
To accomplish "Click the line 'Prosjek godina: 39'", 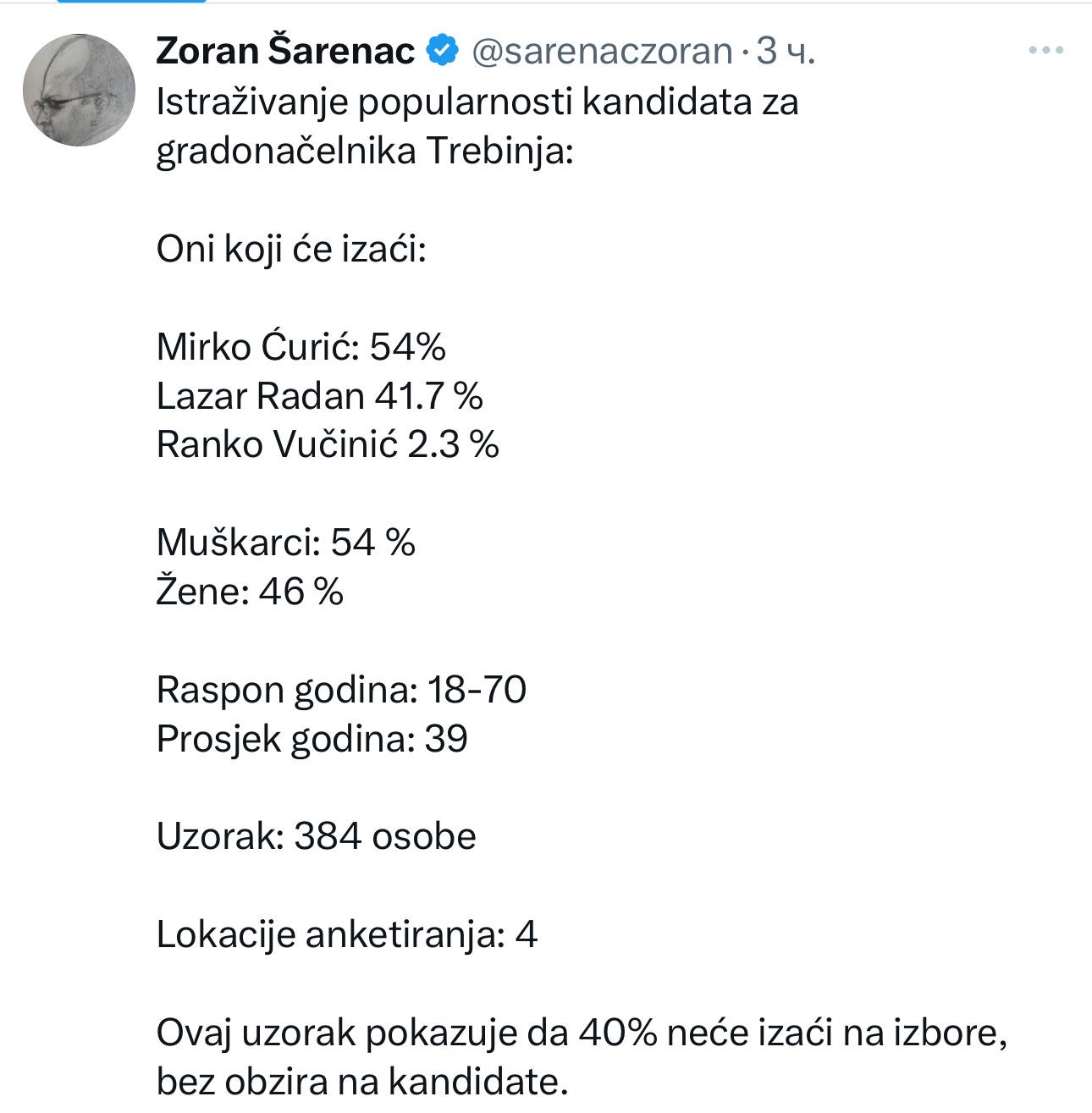I will click(312, 739).
